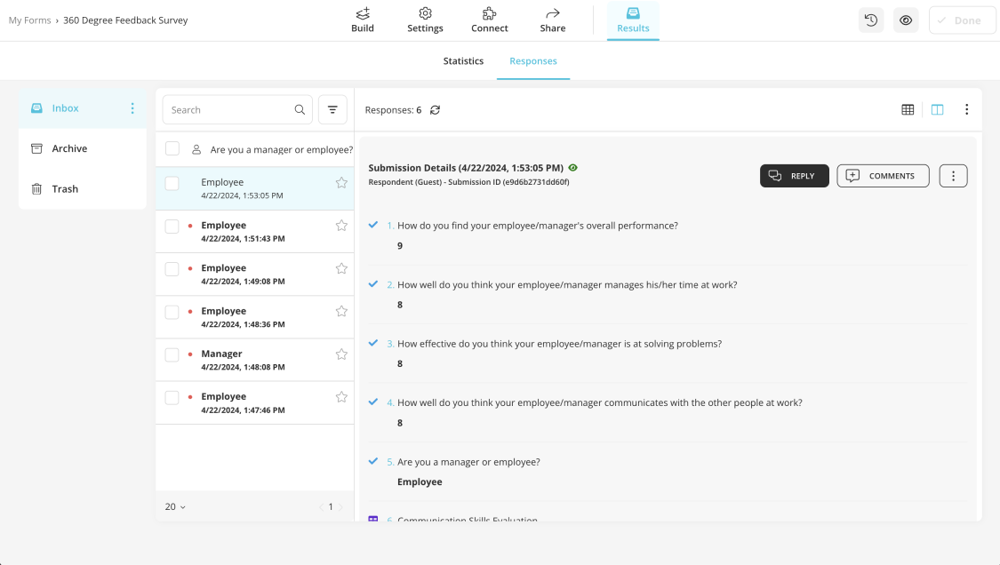Switch to split panel view
Viewport: 1000px width, 565px height.
[x=937, y=110]
